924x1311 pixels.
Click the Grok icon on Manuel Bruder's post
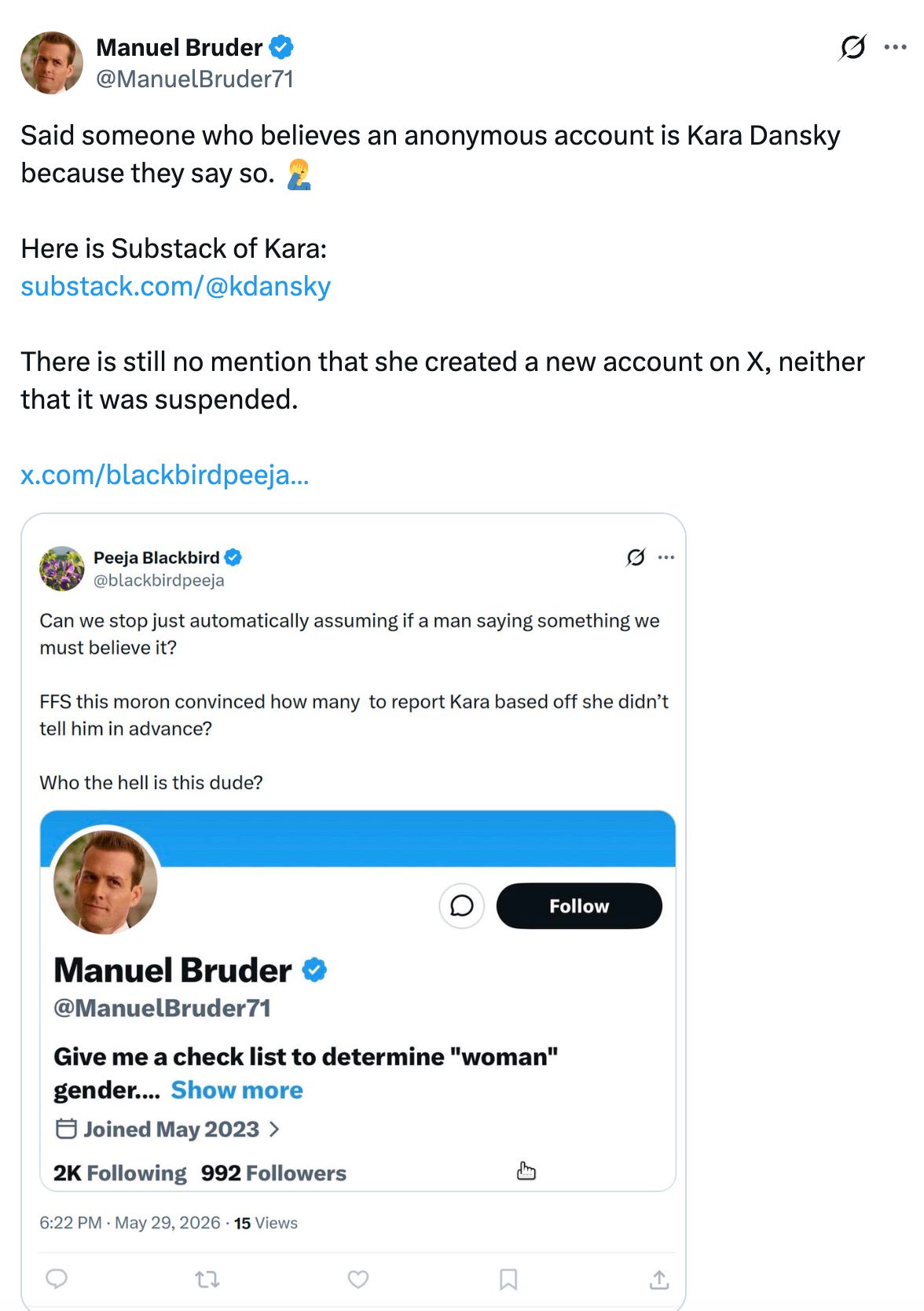click(852, 48)
